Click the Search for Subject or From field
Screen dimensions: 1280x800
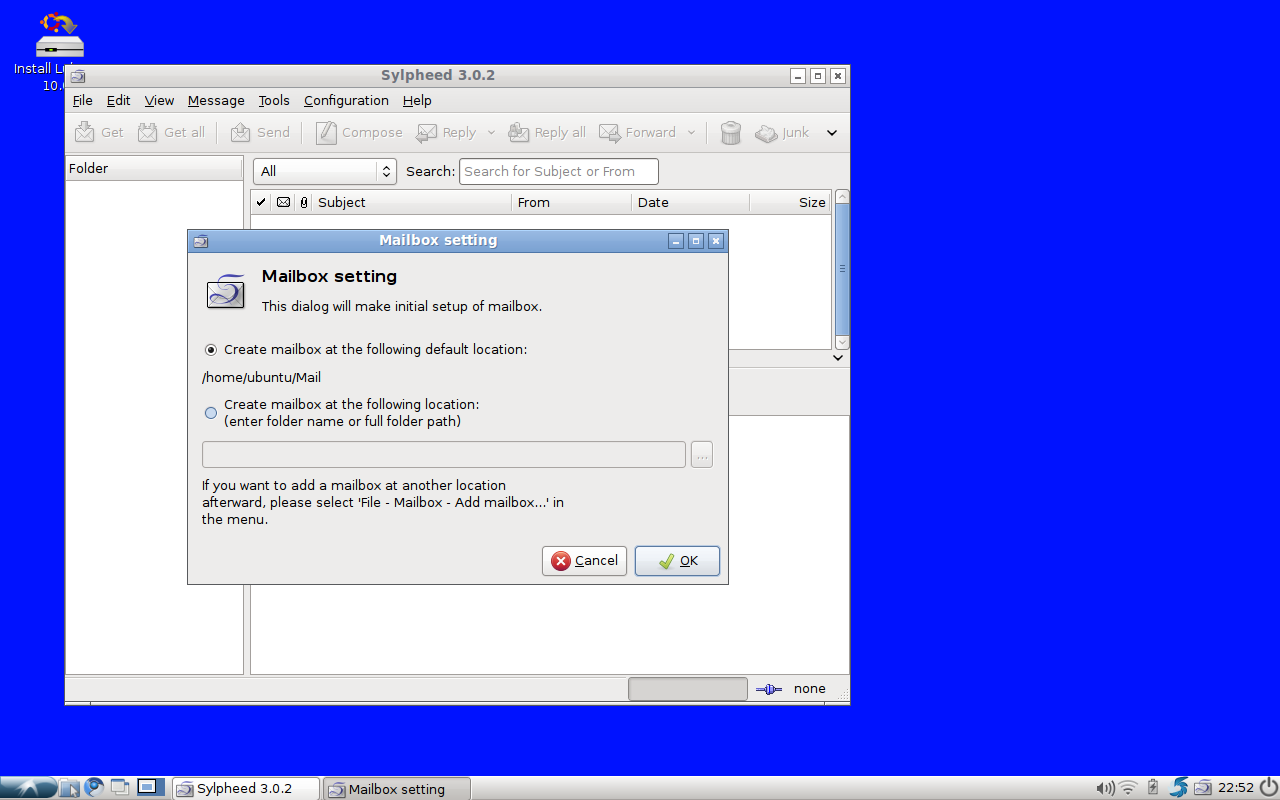[559, 171]
